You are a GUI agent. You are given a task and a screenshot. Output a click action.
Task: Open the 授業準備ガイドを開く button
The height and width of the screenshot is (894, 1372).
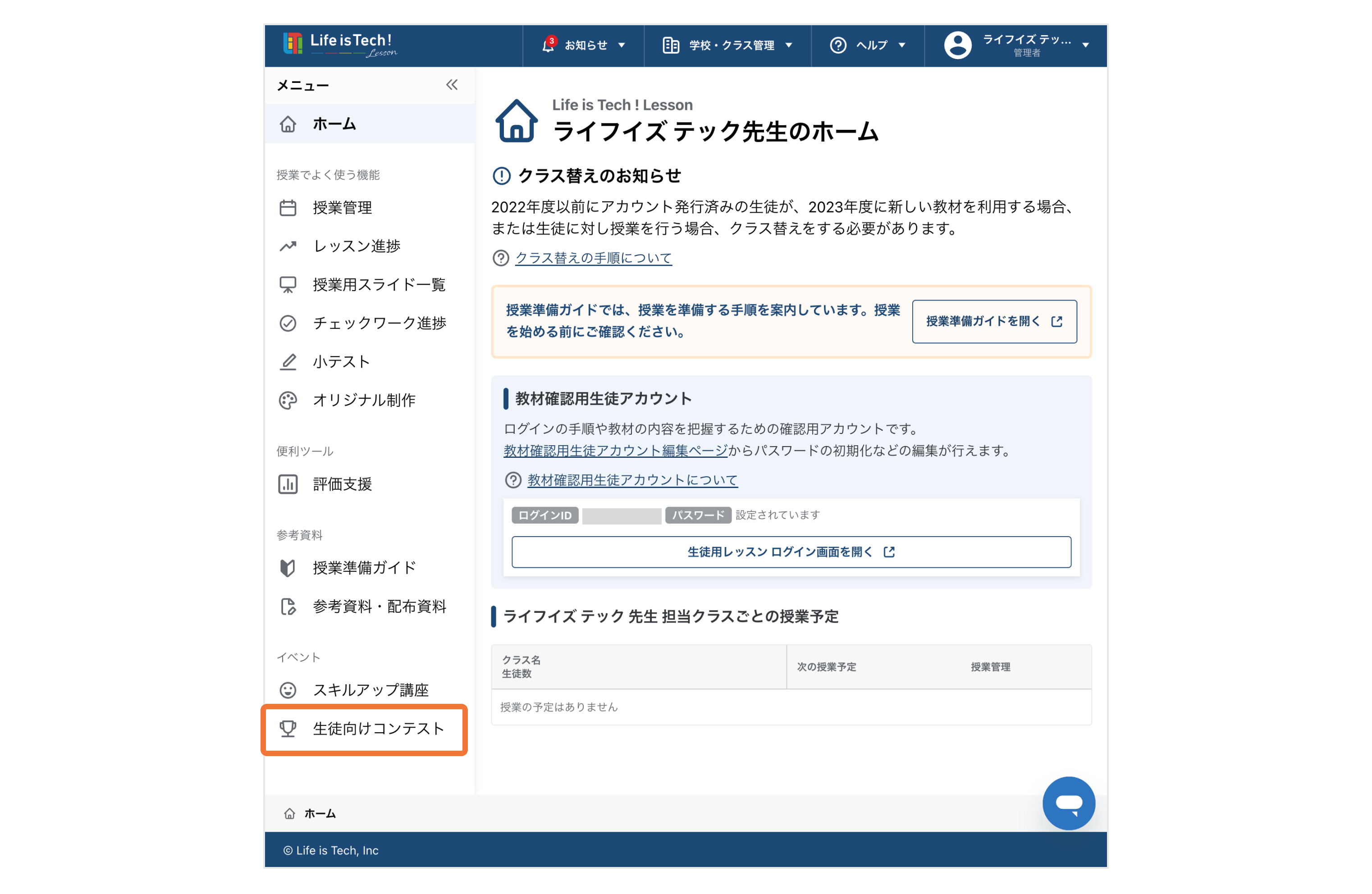click(x=994, y=321)
